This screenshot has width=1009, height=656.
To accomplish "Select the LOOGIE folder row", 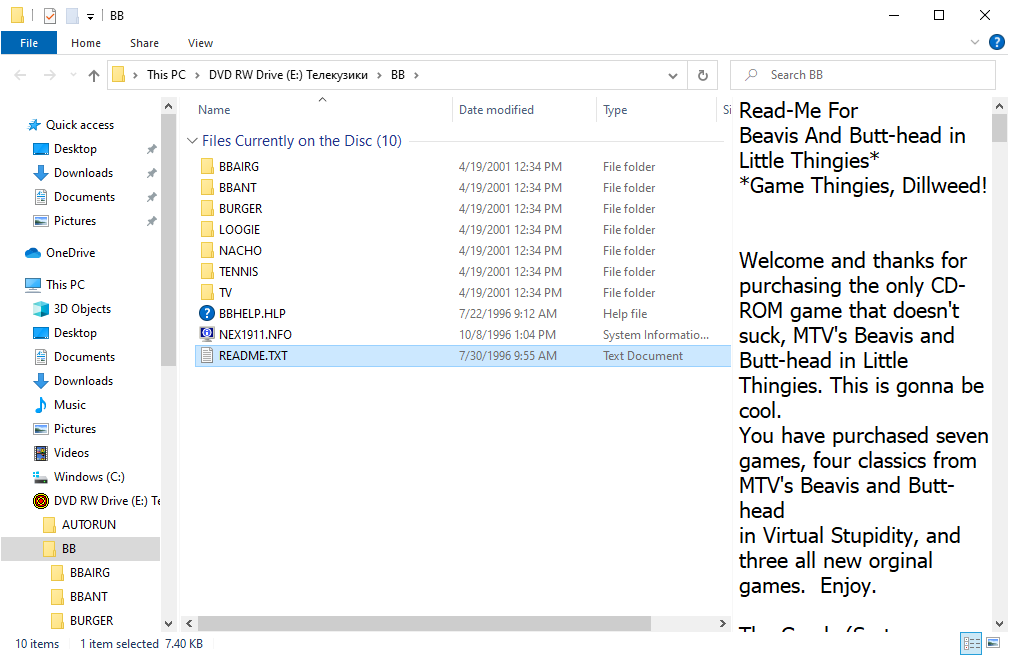I will point(463,230).
